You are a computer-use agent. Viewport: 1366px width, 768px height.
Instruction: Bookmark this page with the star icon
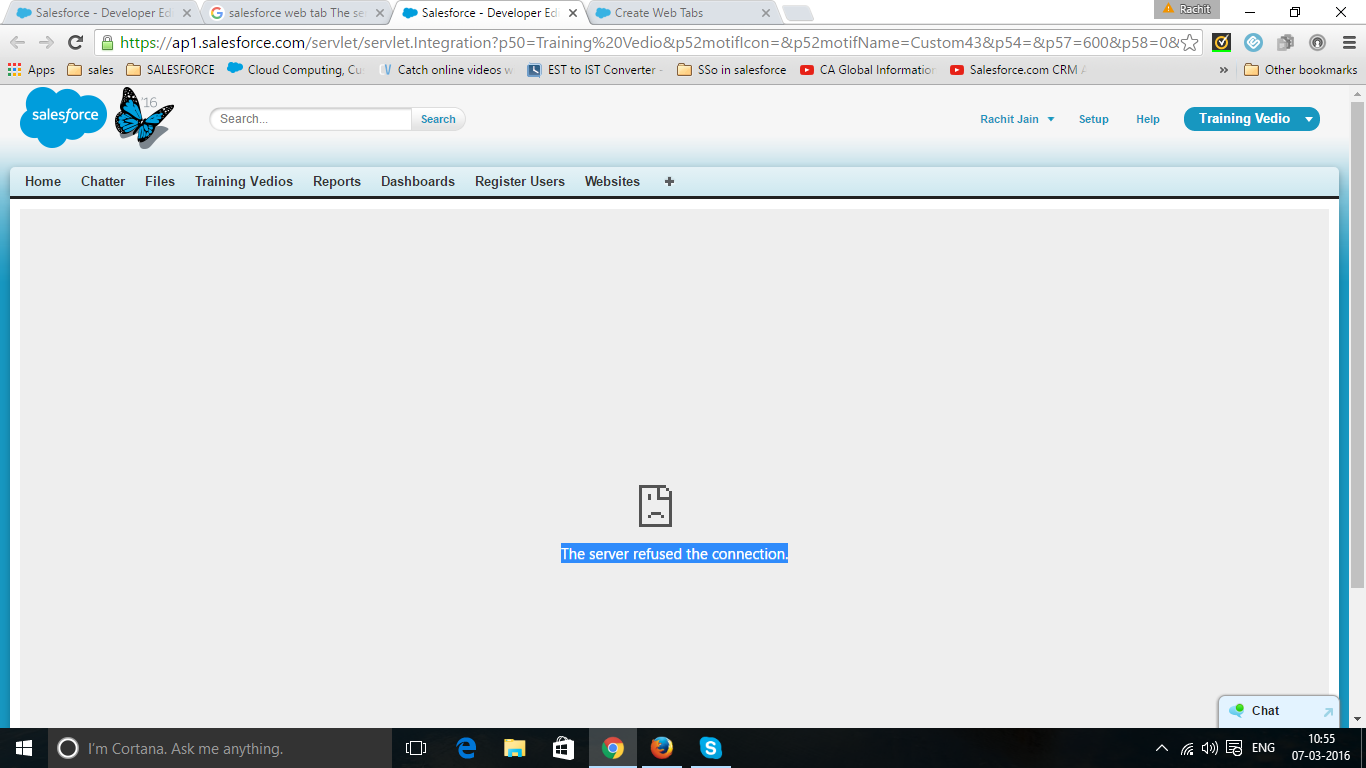point(1188,43)
